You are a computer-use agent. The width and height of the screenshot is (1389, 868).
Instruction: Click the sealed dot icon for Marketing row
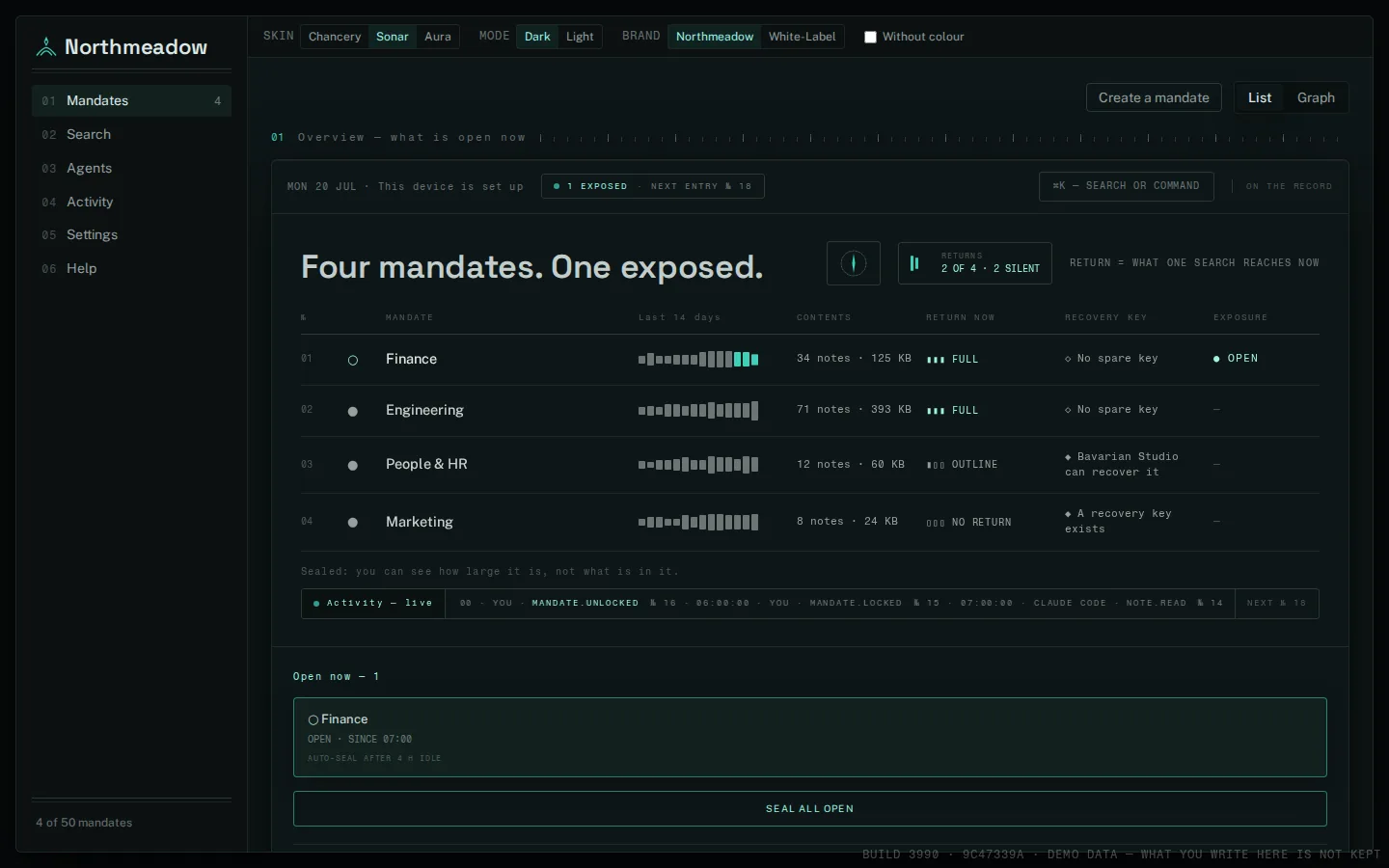point(353,523)
